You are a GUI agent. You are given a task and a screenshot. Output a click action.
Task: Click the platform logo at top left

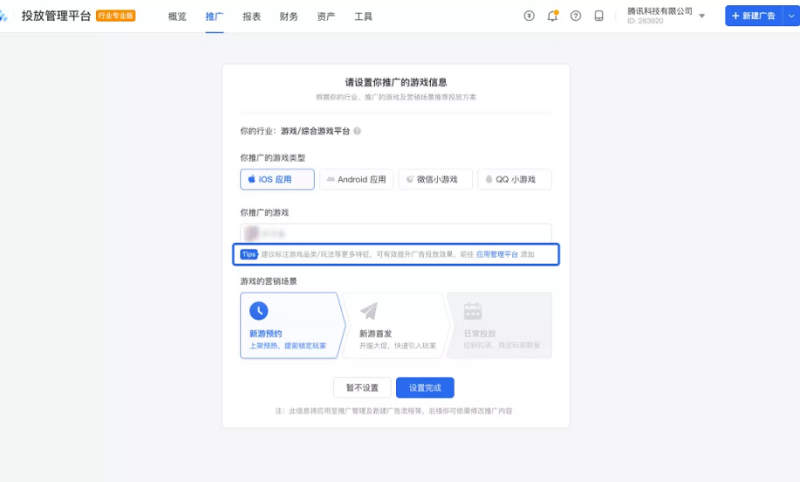[x=4, y=16]
